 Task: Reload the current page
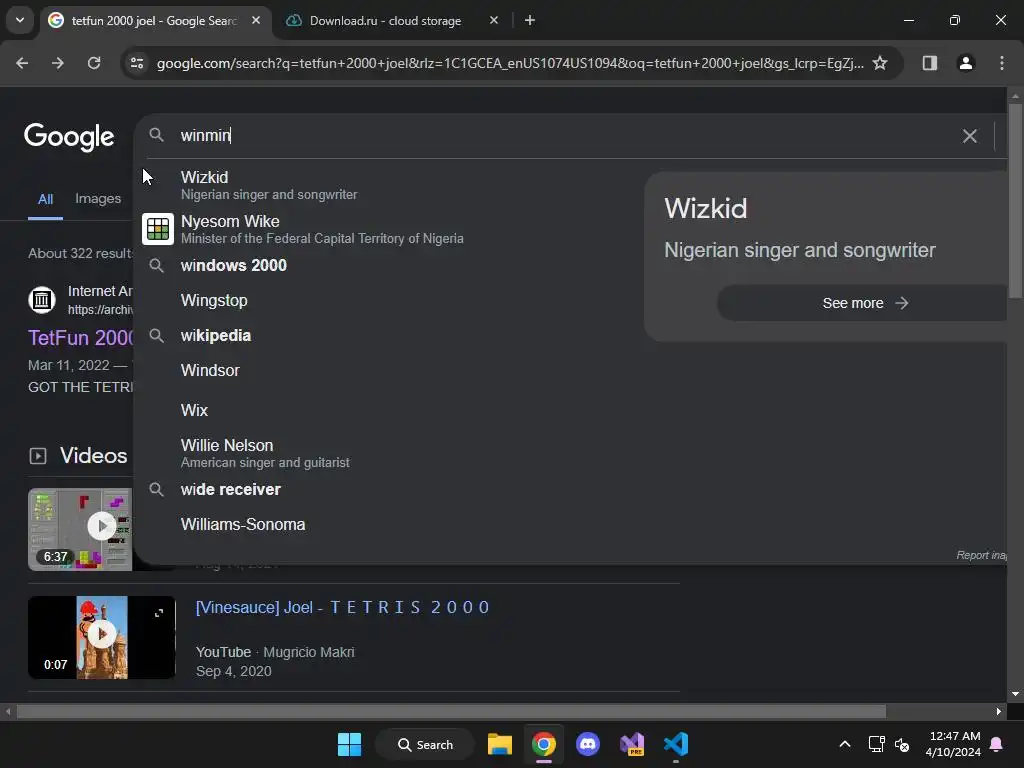(94, 63)
